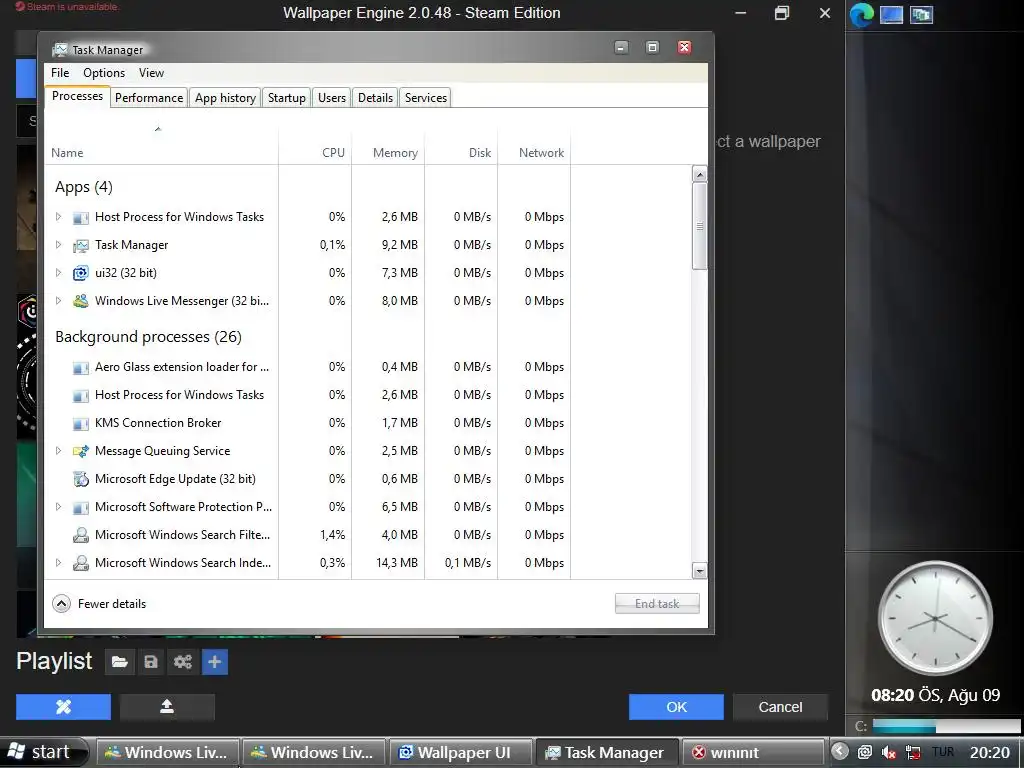Expand Microsoft Windows Search Indexer row
The width and height of the screenshot is (1024, 768).
(58, 563)
